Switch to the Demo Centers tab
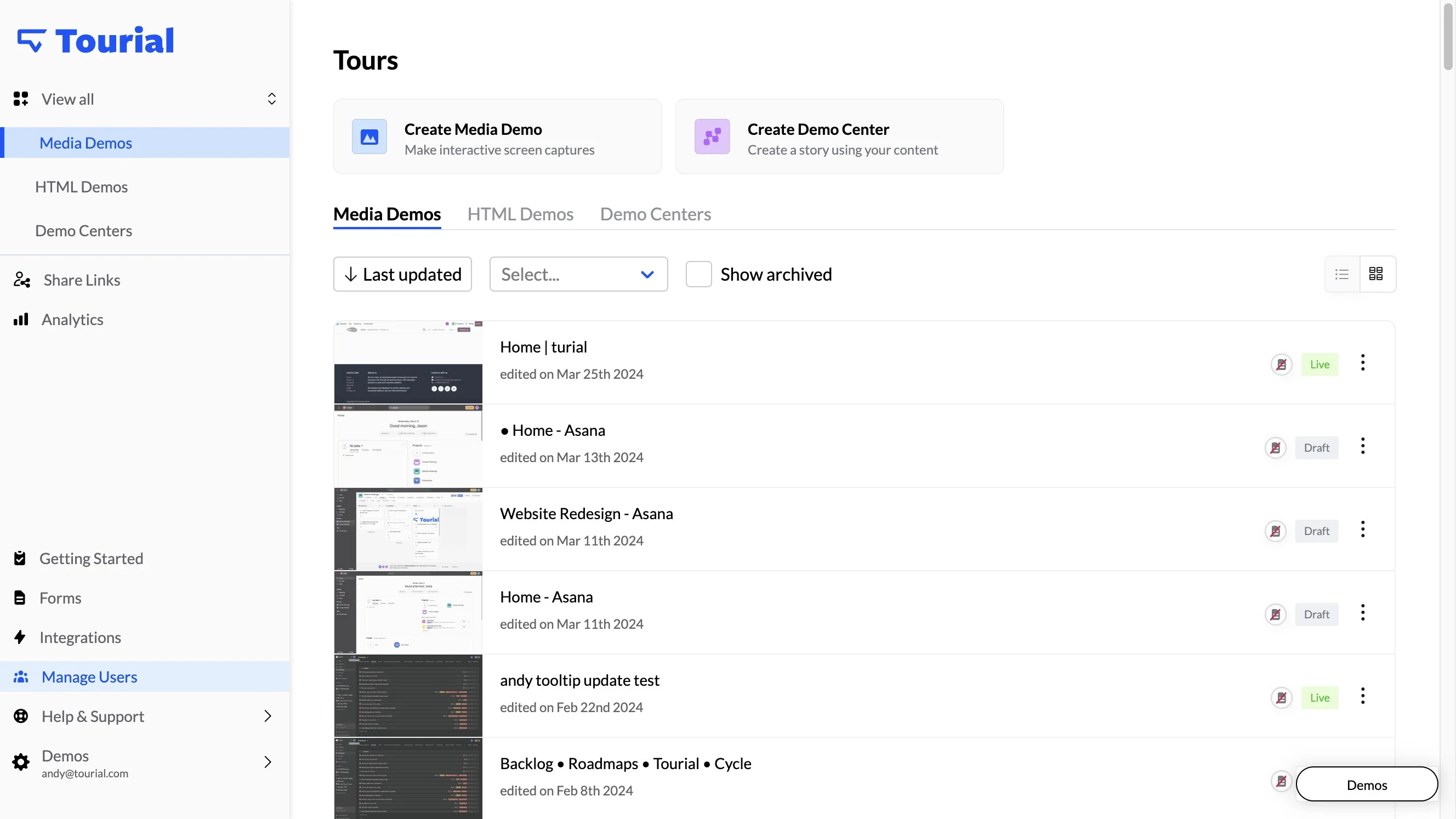This screenshot has height=819, width=1456. (656, 214)
